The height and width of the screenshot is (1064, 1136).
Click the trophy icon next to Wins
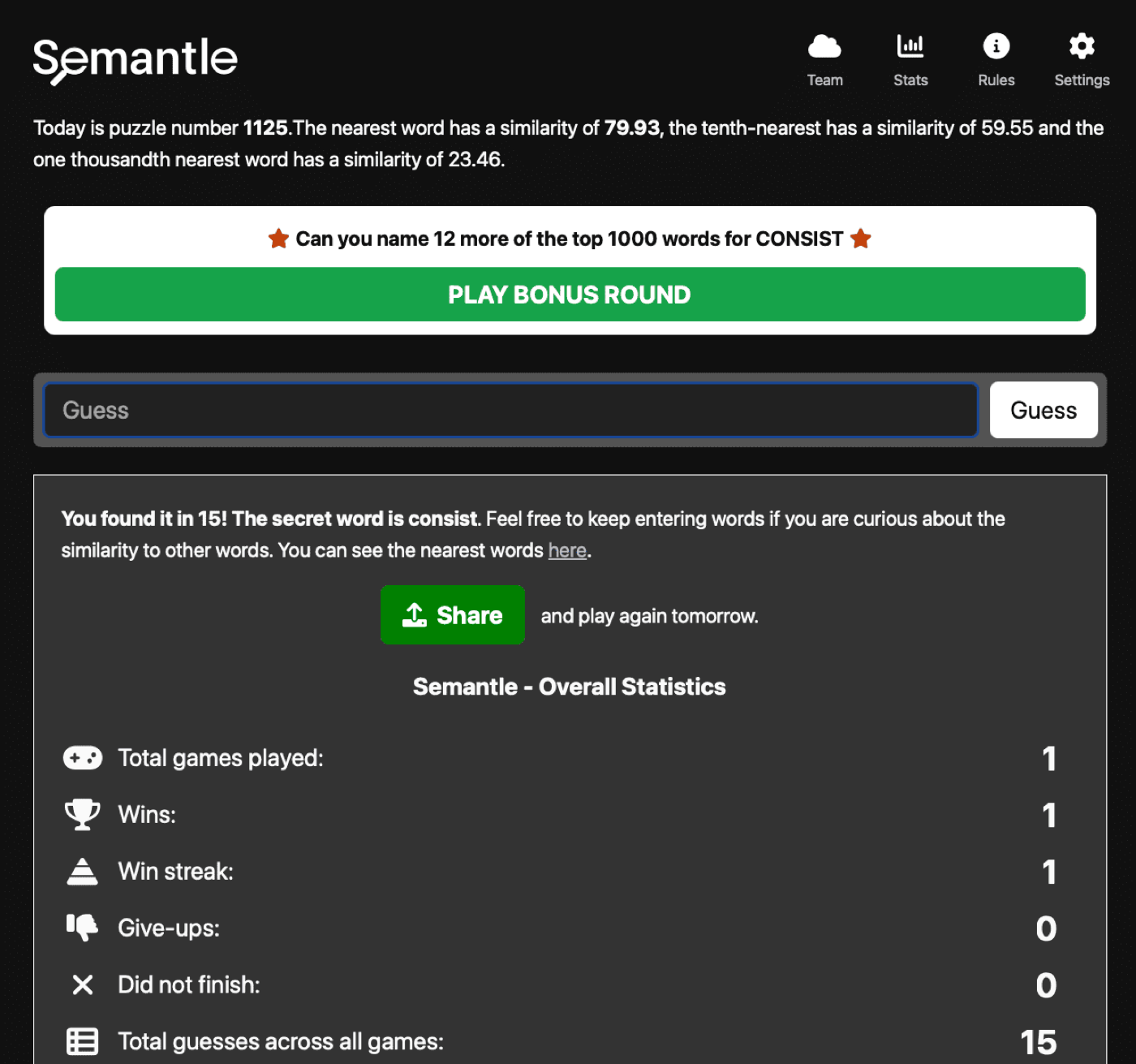point(82,814)
